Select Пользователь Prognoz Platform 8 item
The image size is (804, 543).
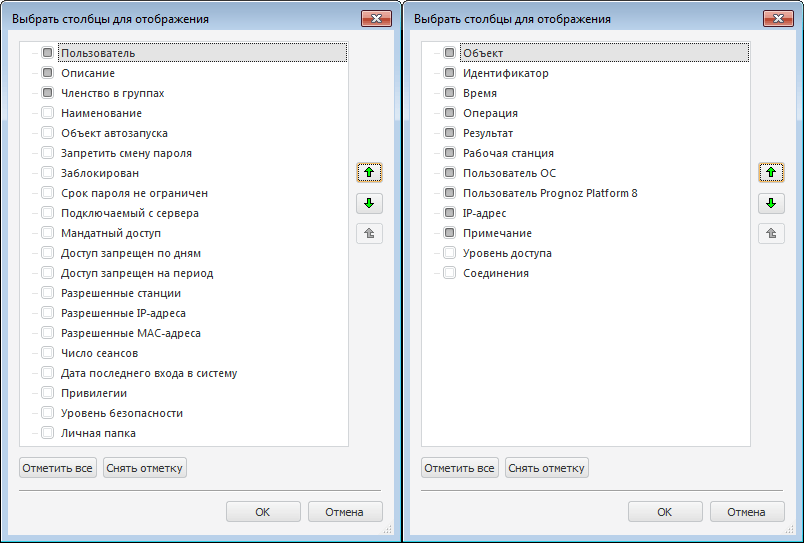[x=549, y=193]
